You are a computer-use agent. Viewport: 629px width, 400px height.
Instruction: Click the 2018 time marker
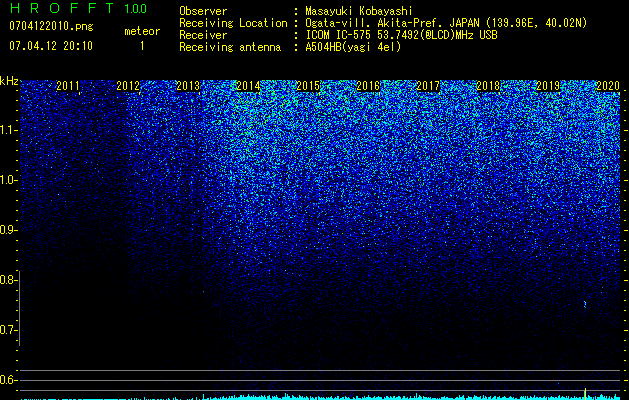pos(488,86)
